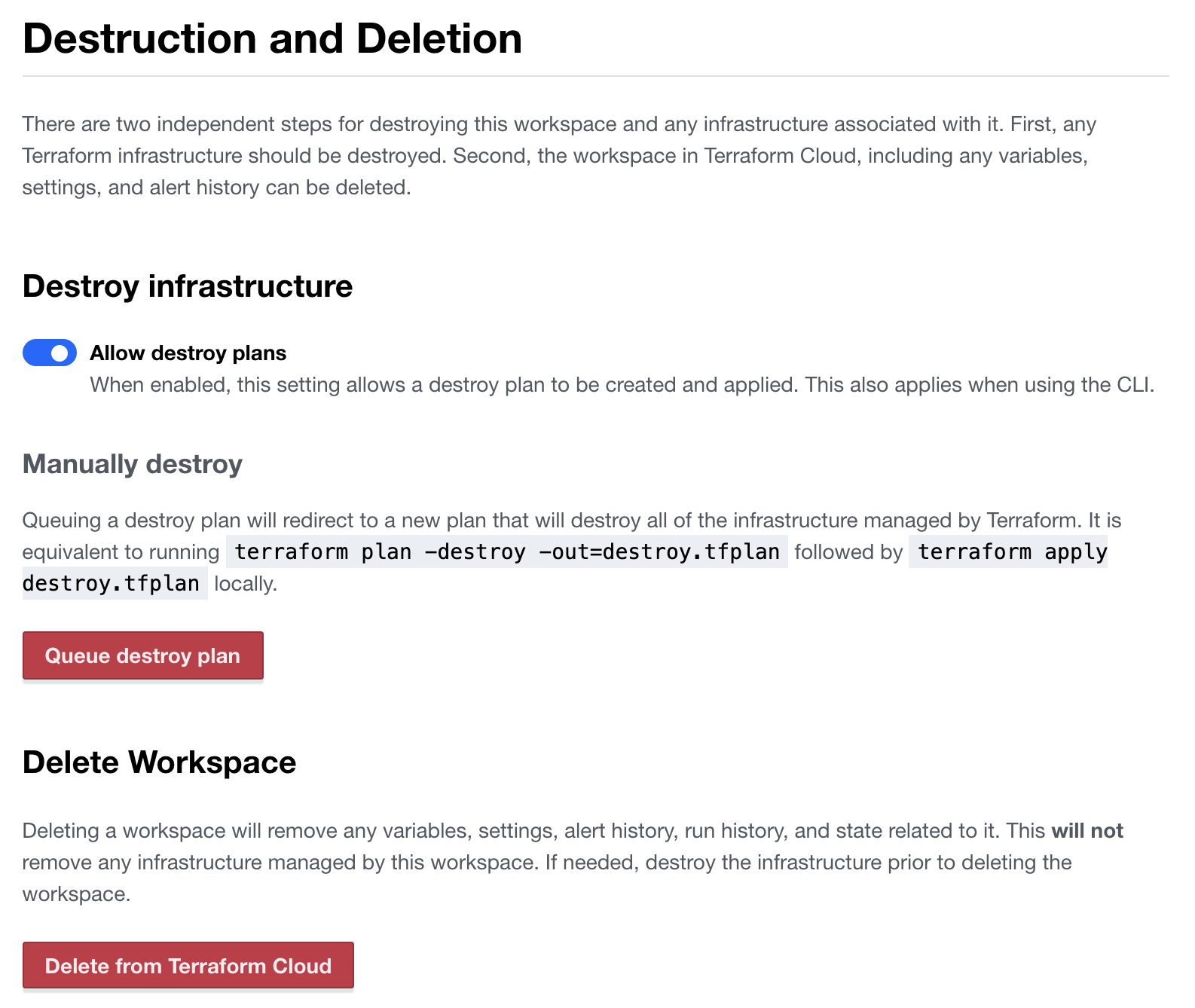Click the "settings, and alert history" intro line
The height and width of the screenshot is (1008, 1195).
click(216, 187)
